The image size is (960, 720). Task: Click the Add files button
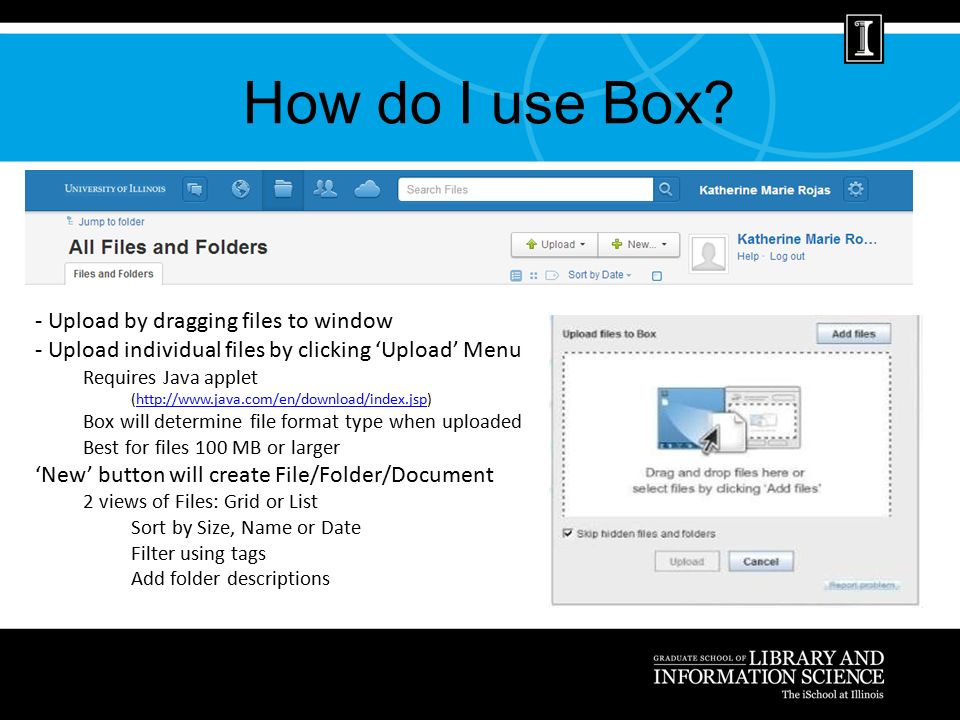(x=853, y=334)
